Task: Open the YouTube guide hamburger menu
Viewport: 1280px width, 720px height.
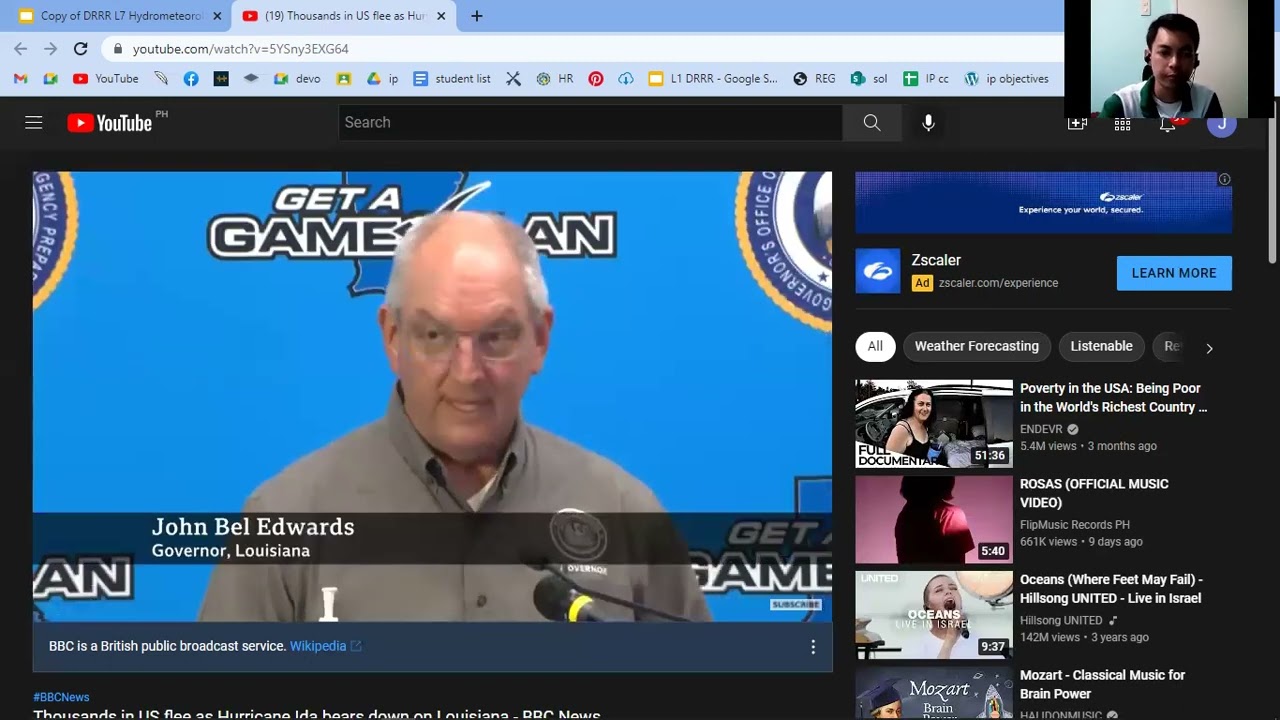Action: pos(34,122)
